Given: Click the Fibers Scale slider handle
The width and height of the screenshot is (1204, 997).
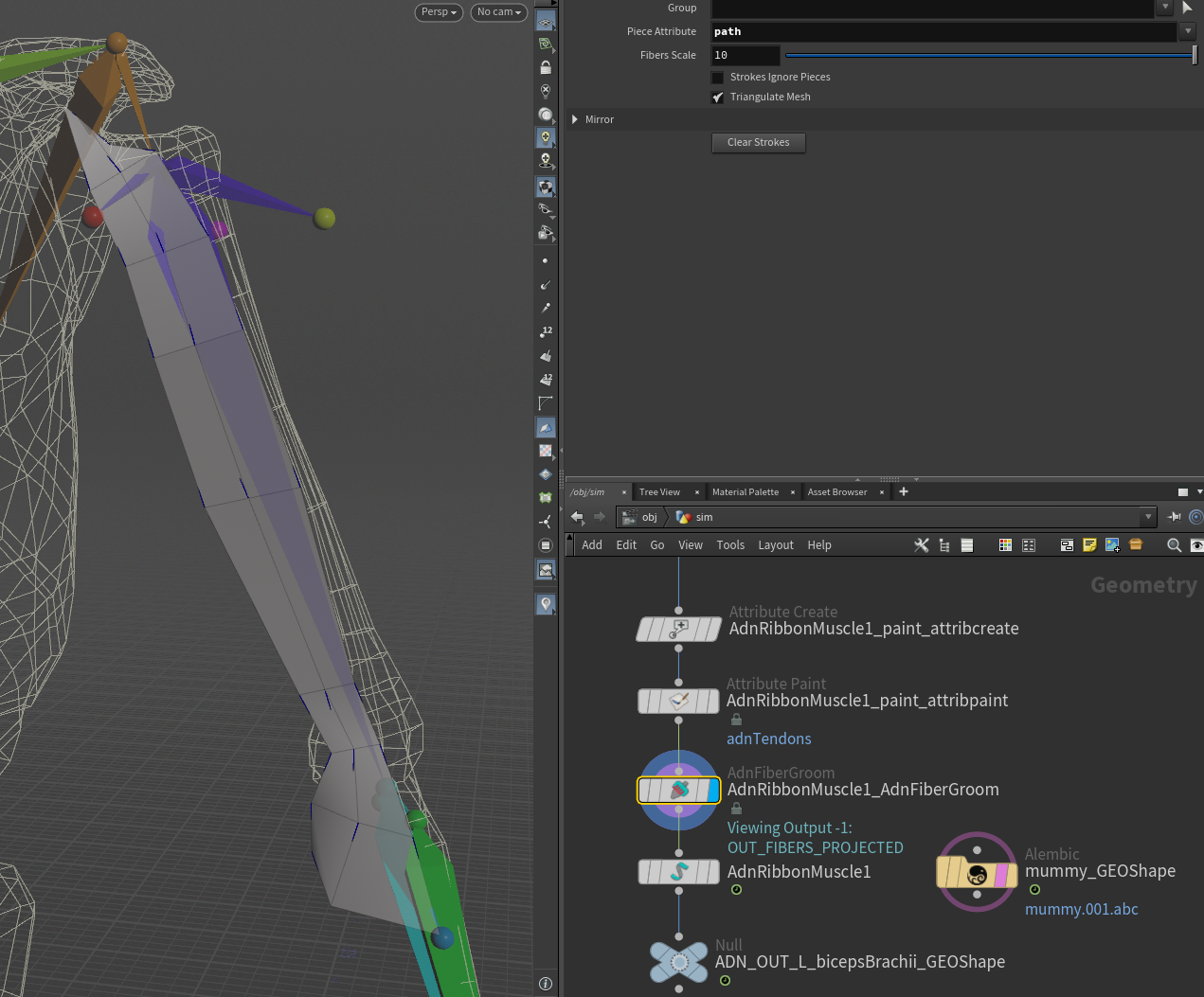Looking at the screenshot, I should [1195, 55].
